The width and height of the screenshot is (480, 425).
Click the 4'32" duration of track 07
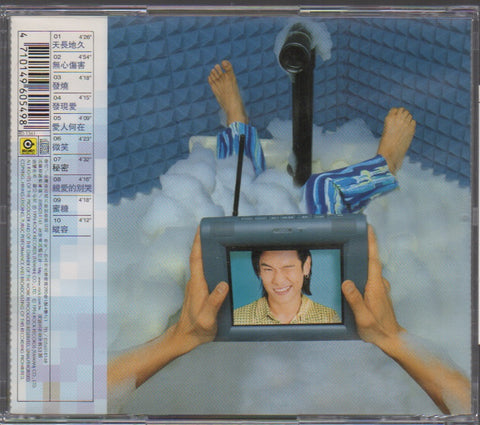click(85, 159)
